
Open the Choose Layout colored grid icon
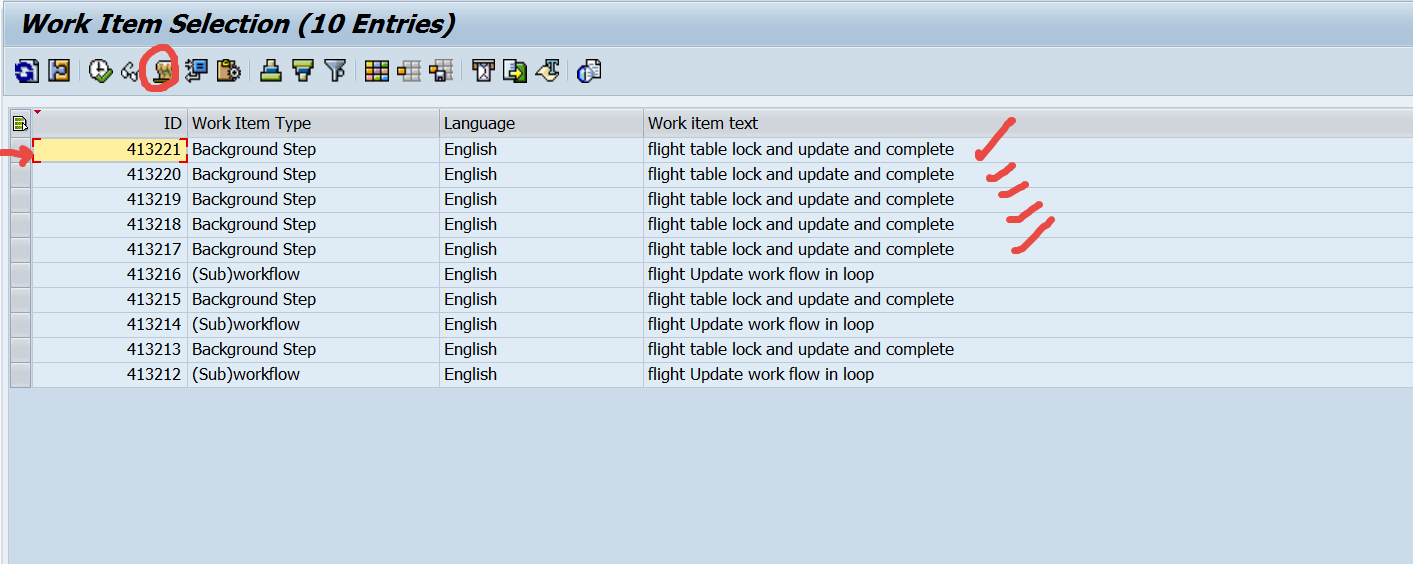(376, 71)
